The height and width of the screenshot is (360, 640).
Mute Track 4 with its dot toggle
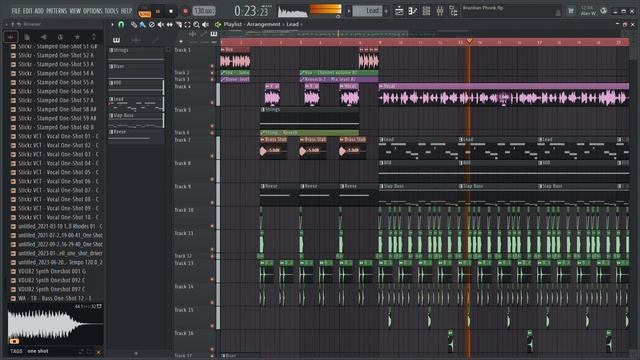point(212,103)
